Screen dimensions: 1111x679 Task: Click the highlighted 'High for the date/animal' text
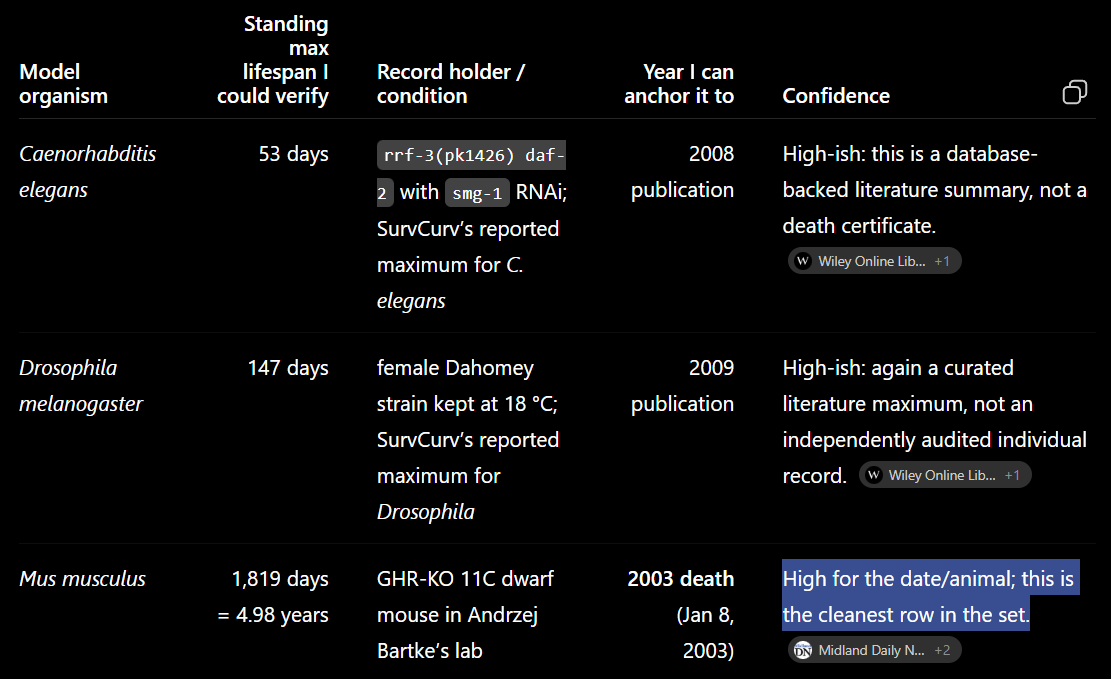(x=930, y=596)
